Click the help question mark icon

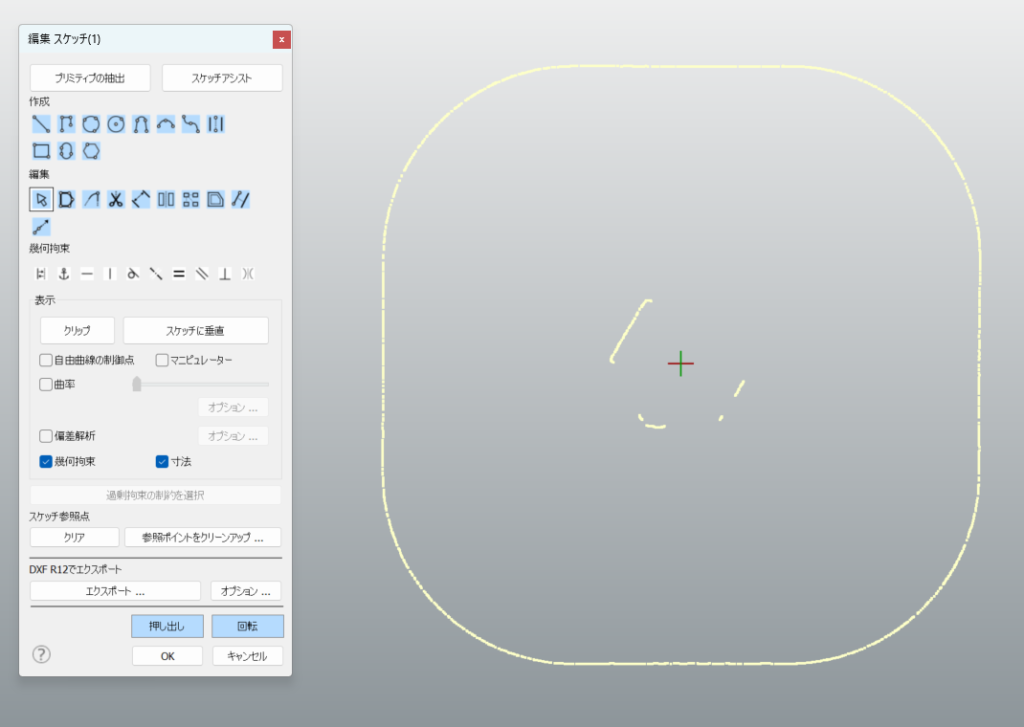(41, 655)
